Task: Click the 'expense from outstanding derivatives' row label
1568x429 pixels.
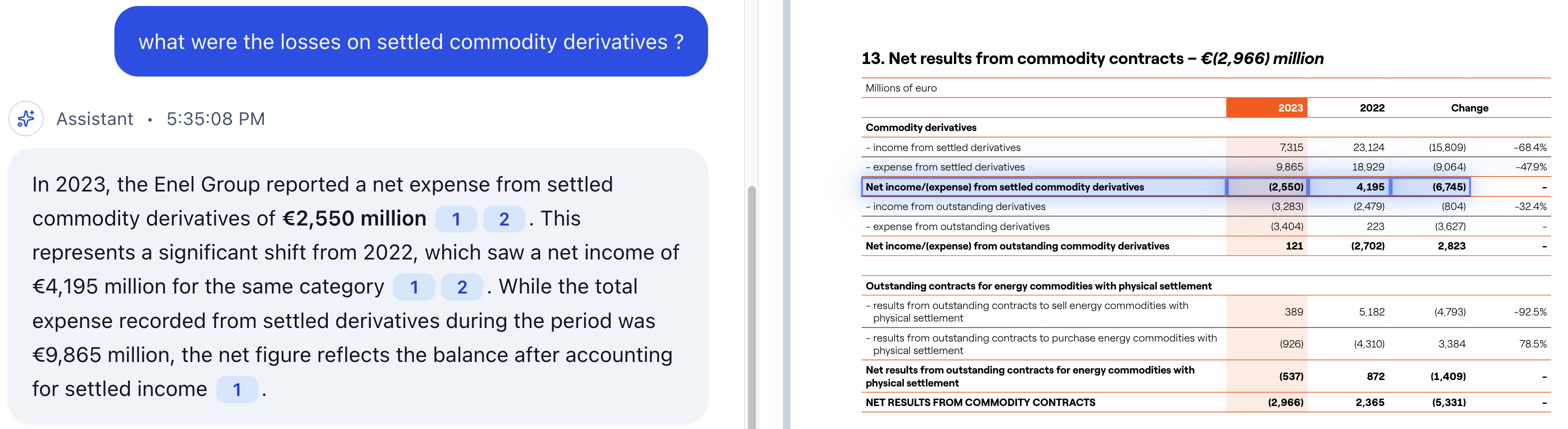Action: point(960,226)
